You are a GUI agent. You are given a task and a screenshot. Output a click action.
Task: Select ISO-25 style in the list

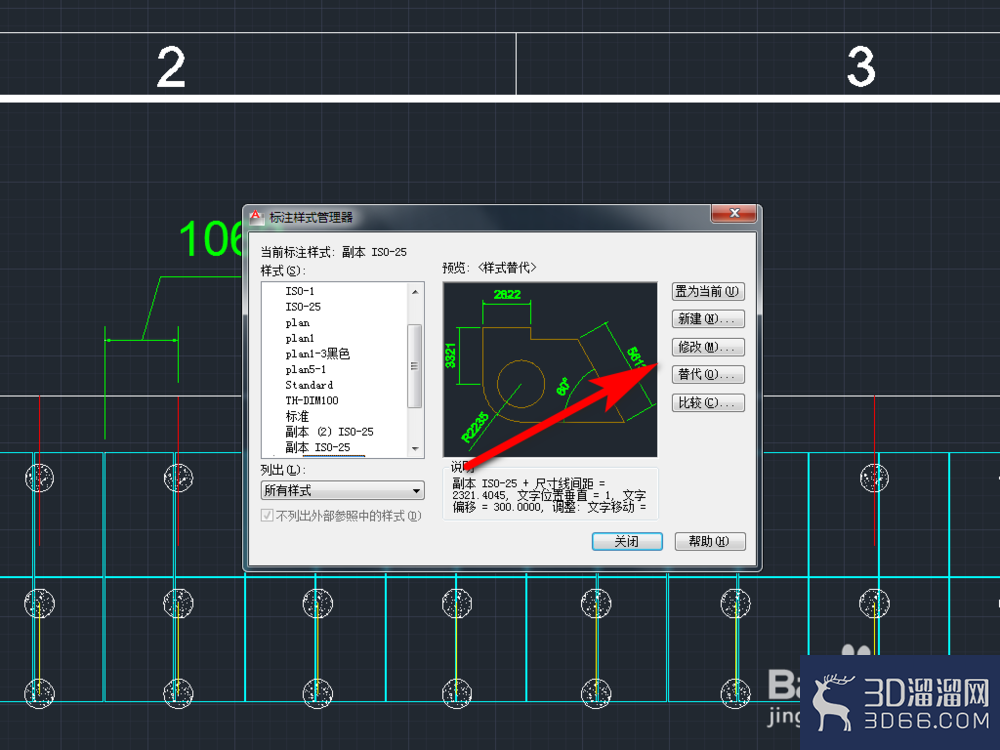[x=303, y=307]
